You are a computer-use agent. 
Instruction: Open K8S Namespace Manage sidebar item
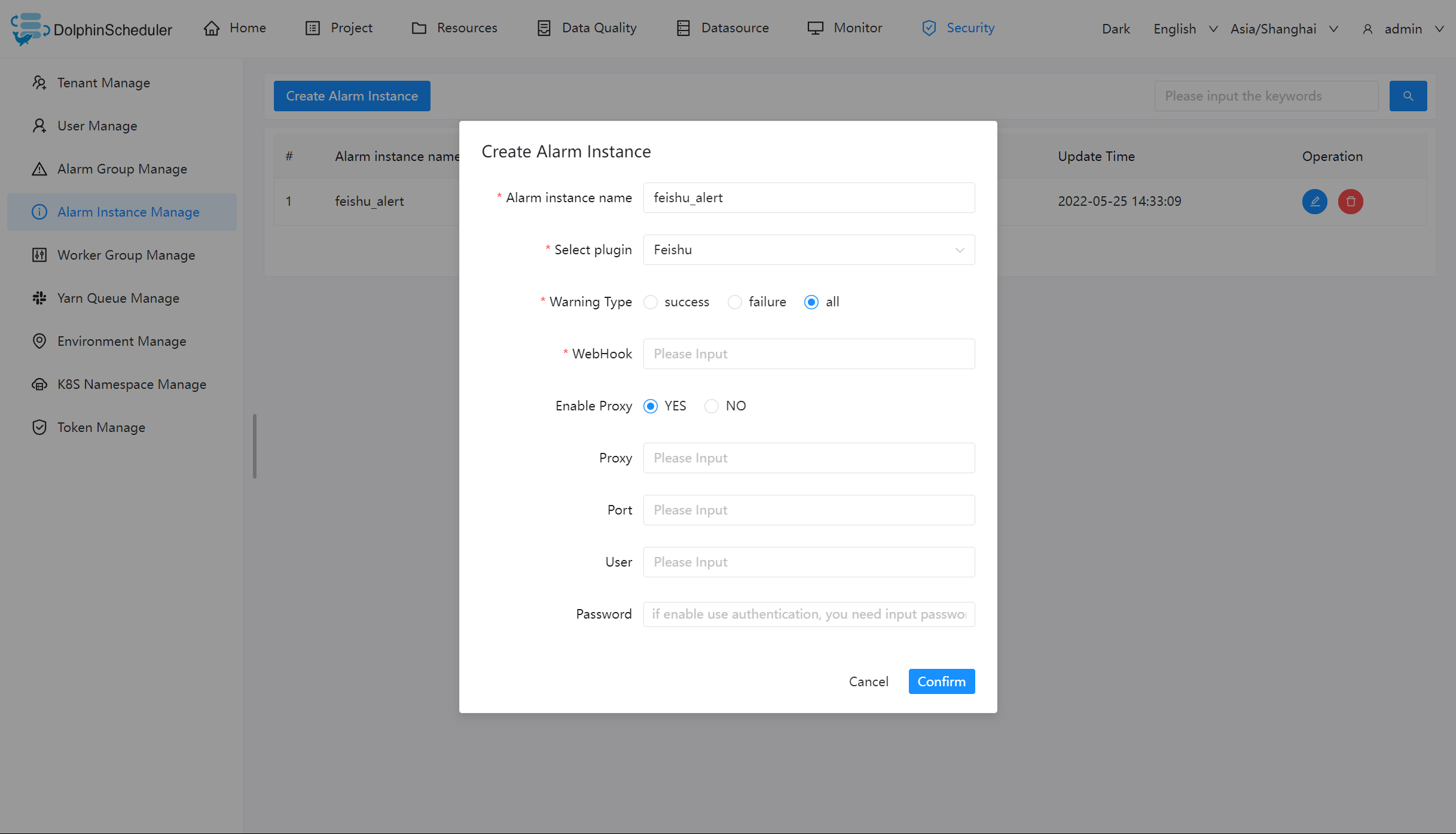click(x=131, y=384)
